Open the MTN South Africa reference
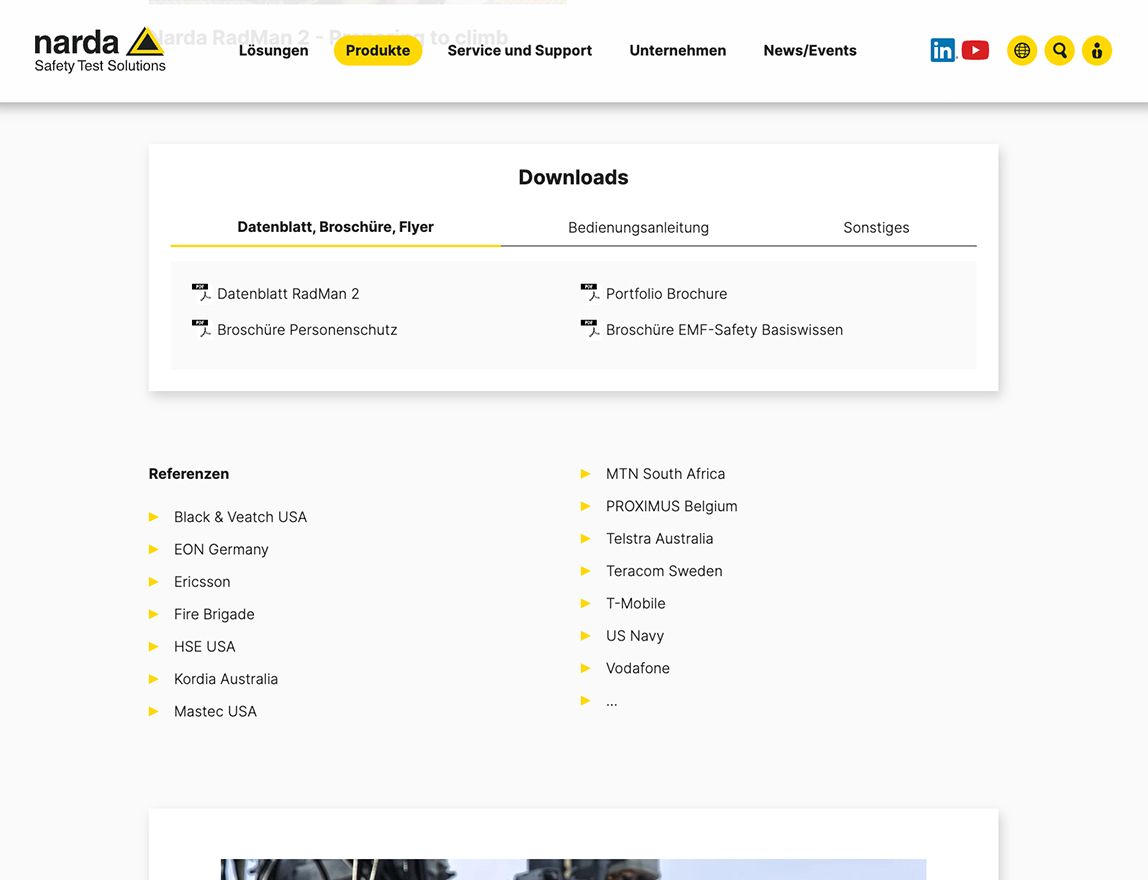This screenshot has height=880, width=1148. tap(666, 473)
